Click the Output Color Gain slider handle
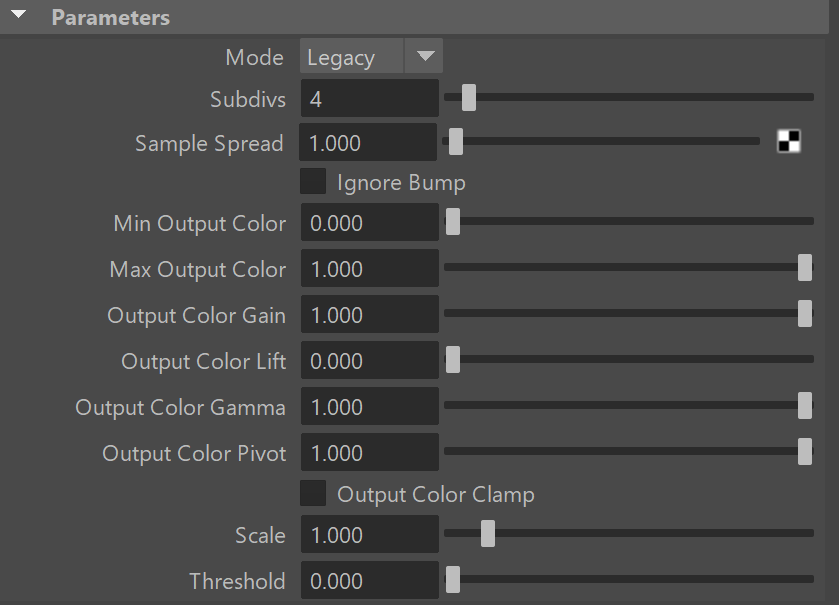Screen dimensions: 839x605 click(805, 313)
